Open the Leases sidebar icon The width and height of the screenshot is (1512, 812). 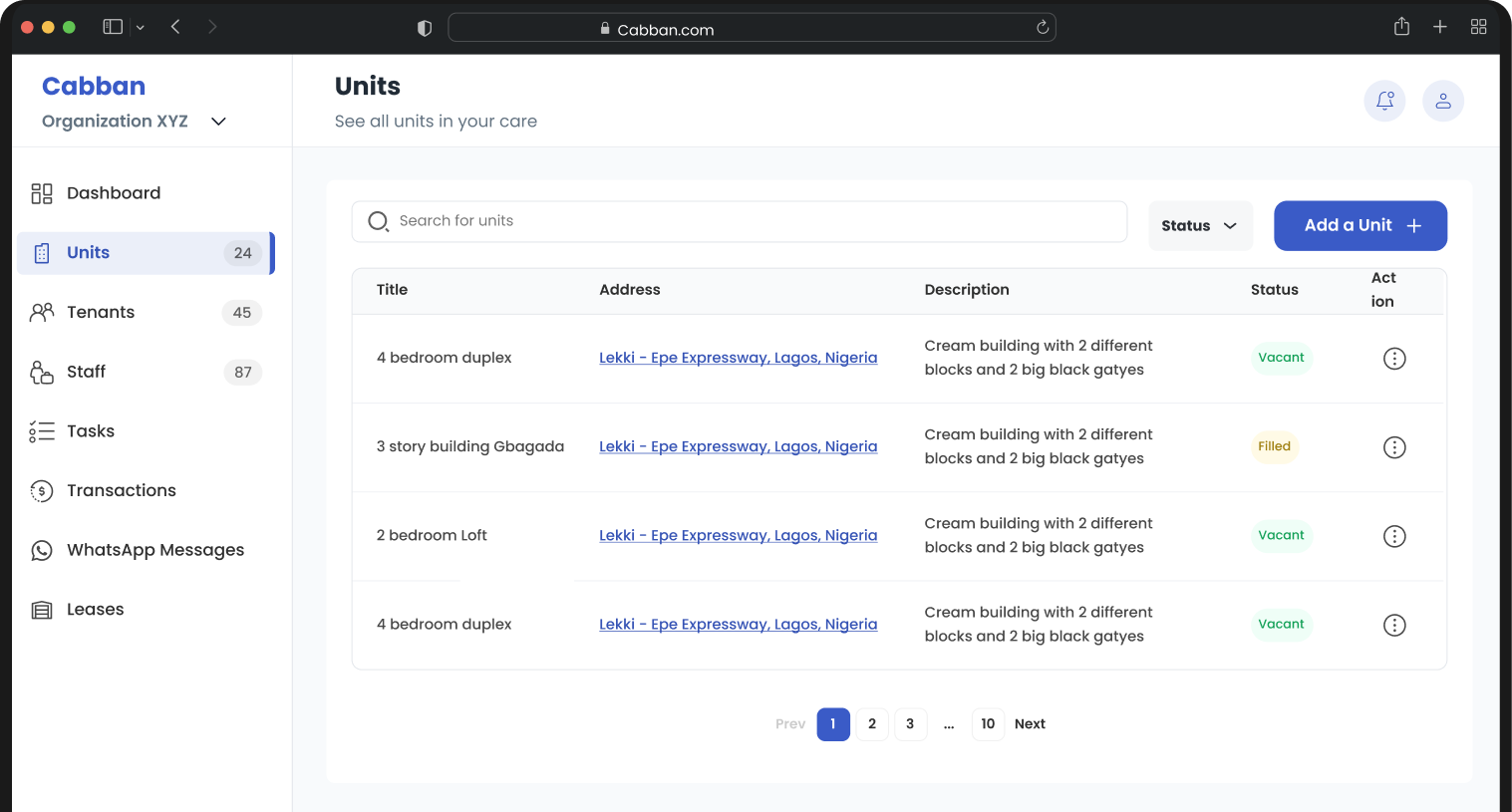[42, 609]
